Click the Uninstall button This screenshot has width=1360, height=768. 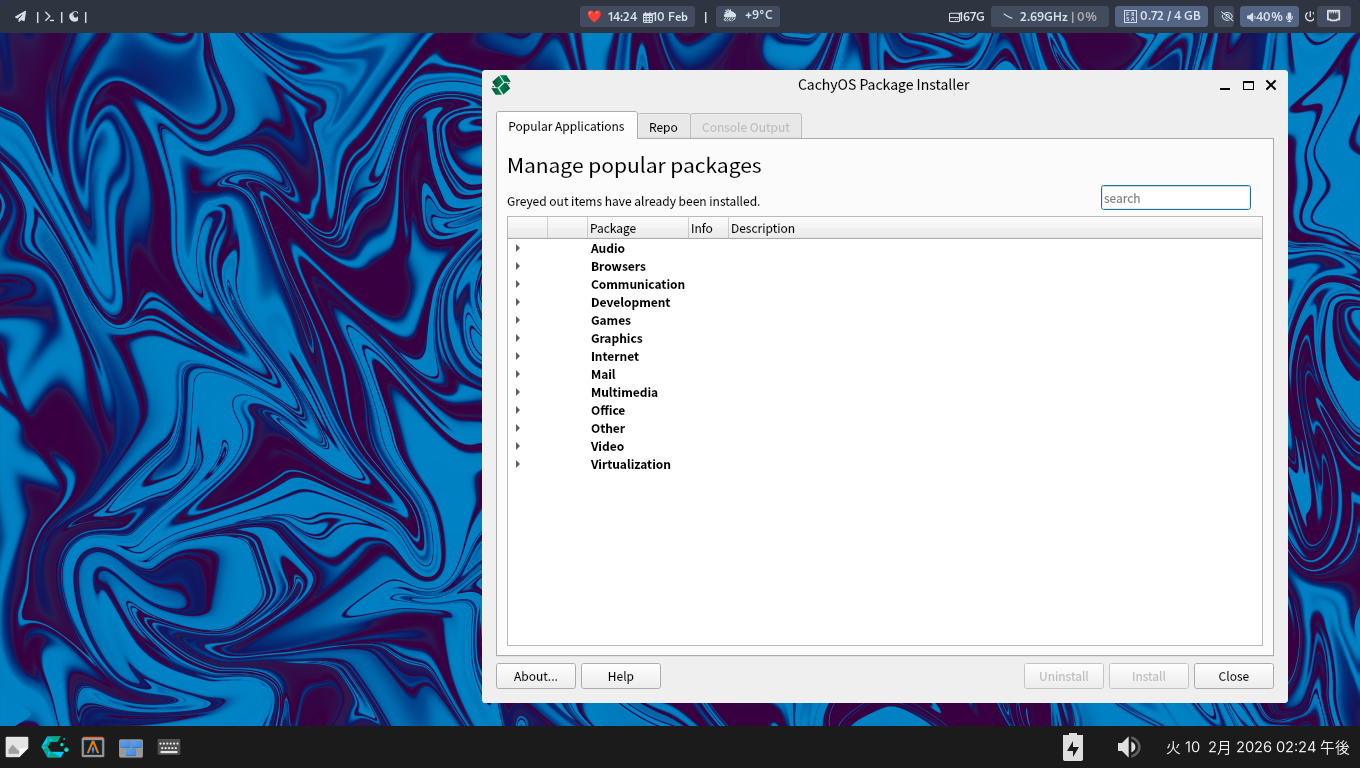click(1064, 676)
